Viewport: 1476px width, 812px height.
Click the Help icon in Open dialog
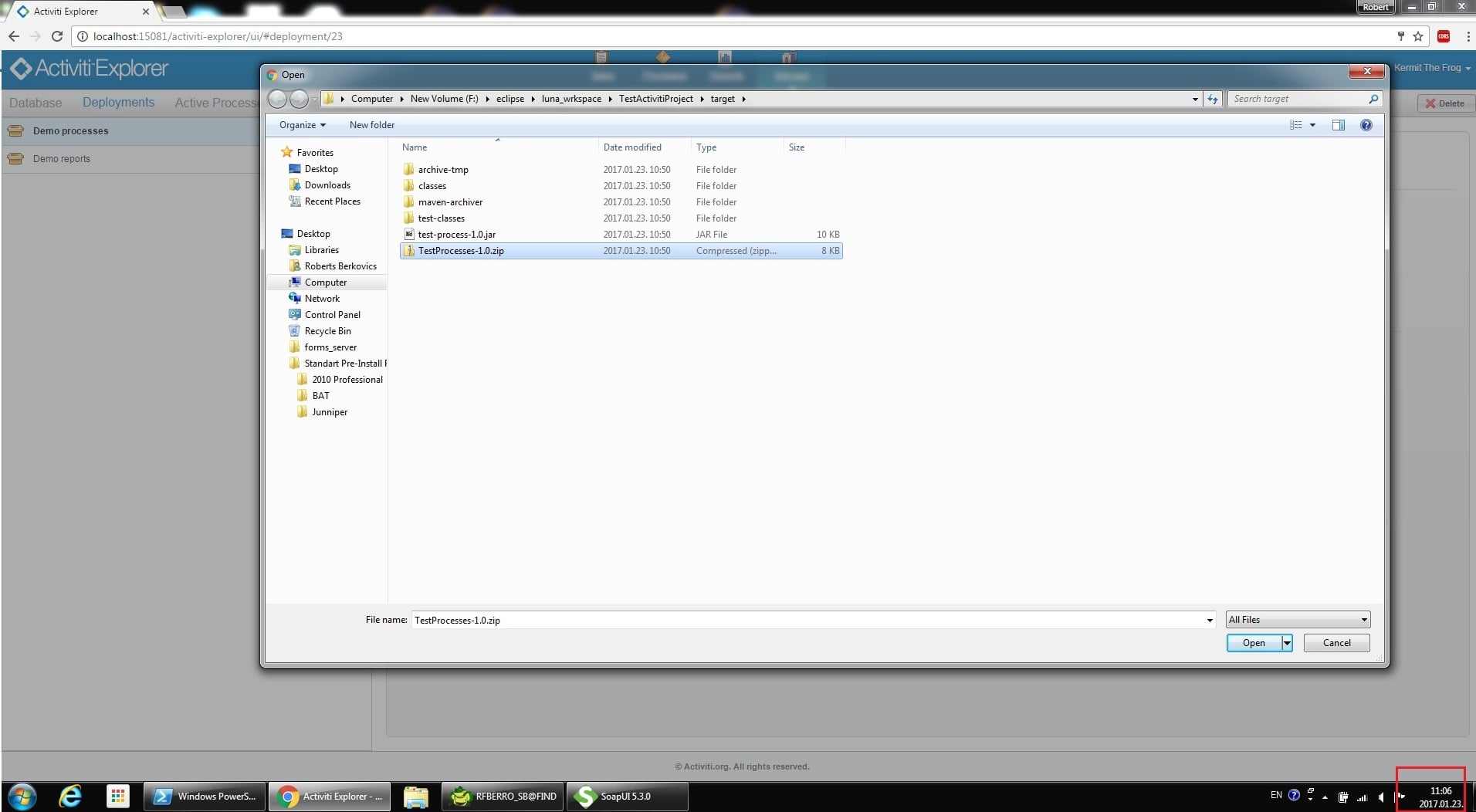pyautogui.click(x=1366, y=125)
